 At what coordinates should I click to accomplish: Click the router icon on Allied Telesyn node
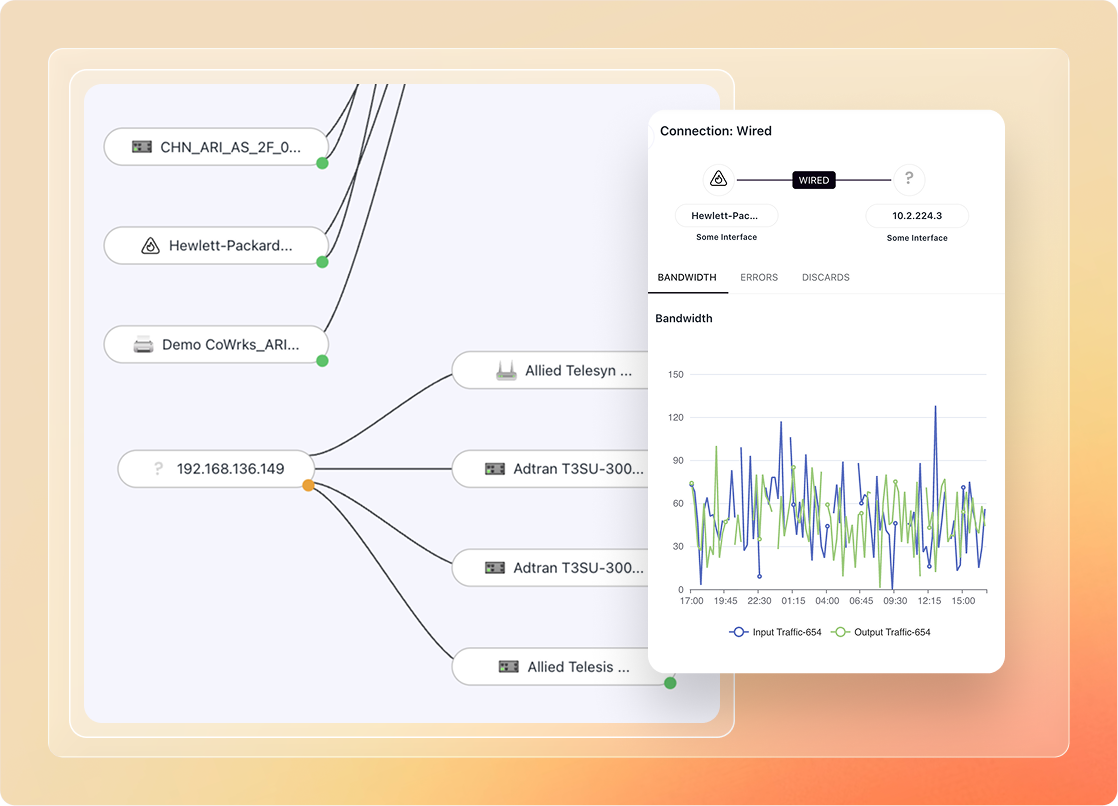[506, 371]
